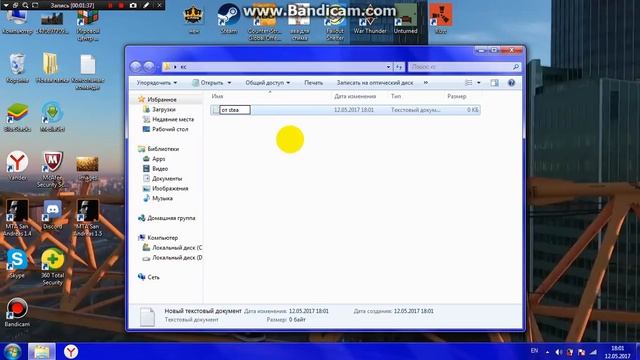Click the Explorer search field
This screenshot has width=640, height=360.
[x=464, y=67]
